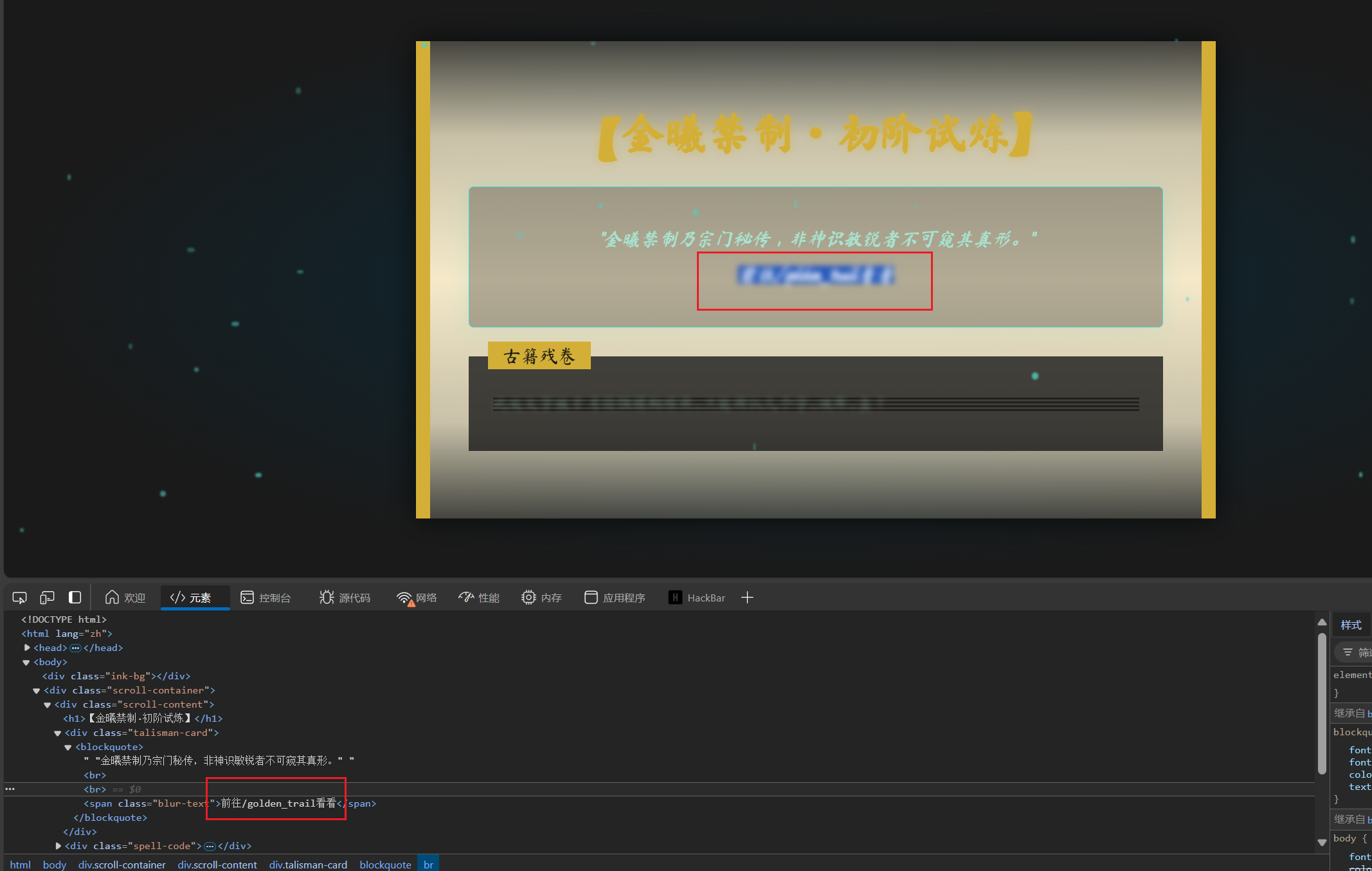Click div.scroll-container in the breadcrumb bar
Image resolution: width=1372 pixels, height=871 pixels.
pos(122,865)
